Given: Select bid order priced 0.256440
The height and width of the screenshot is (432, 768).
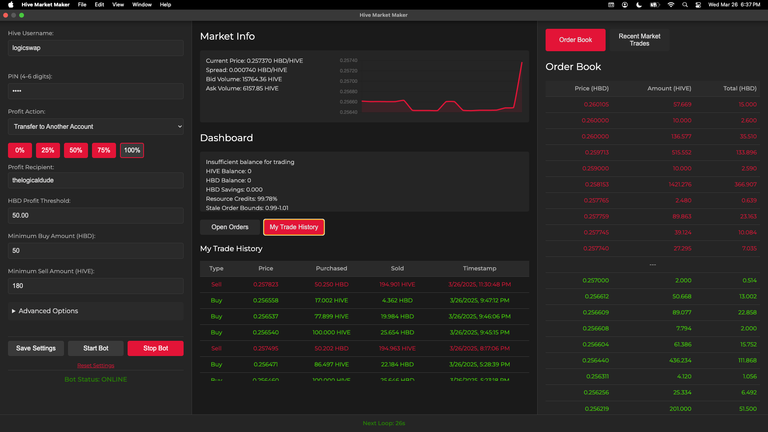Looking at the screenshot, I should pos(652,360).
